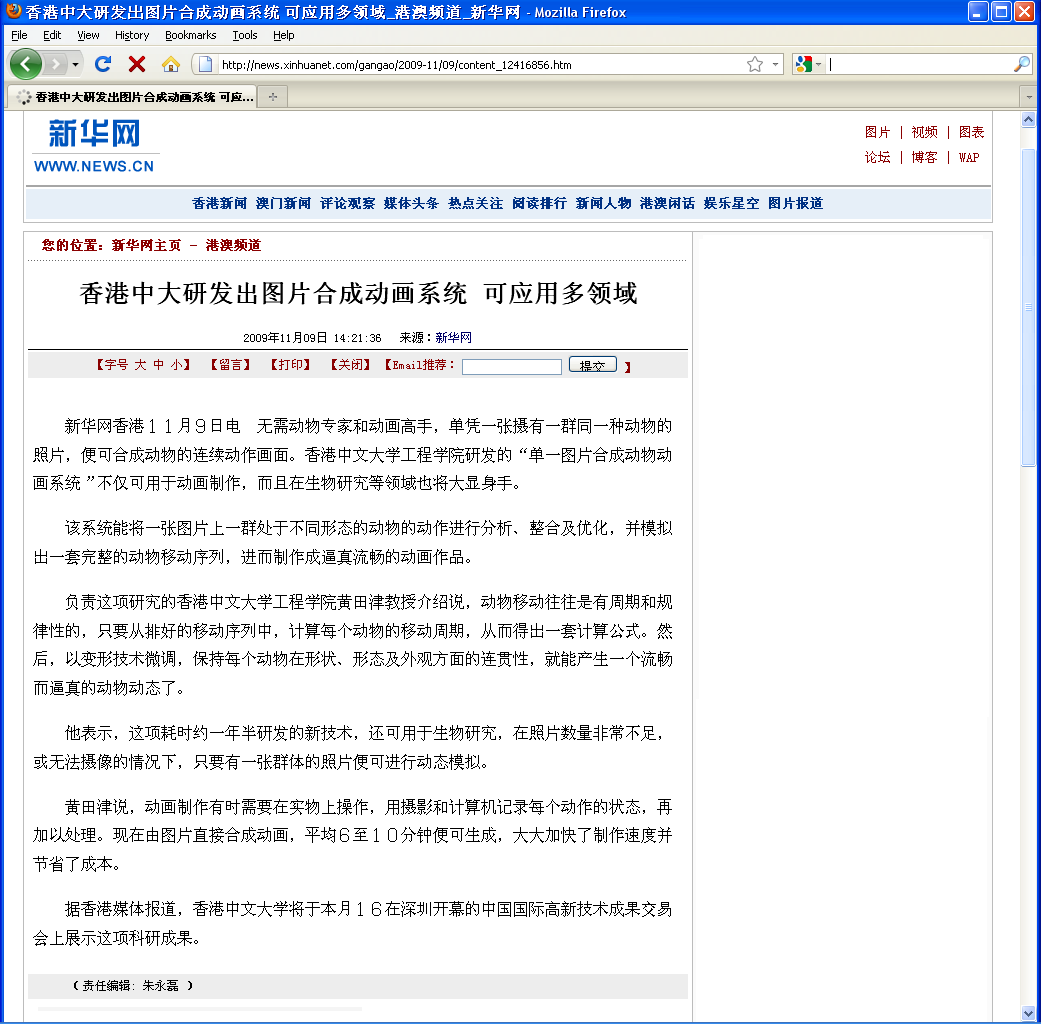Click the 视频 link in header
Screen dimensions: 1041x1024
(x=924, y=132)
